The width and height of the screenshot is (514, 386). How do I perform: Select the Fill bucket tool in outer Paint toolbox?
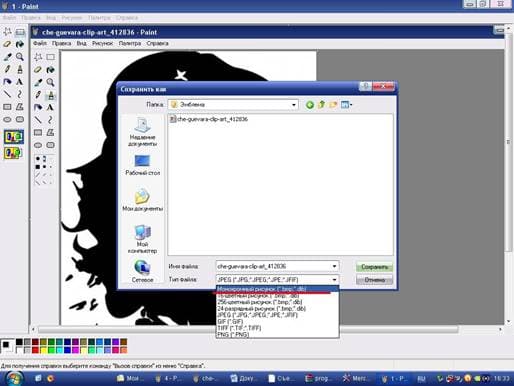pos(20,44)
